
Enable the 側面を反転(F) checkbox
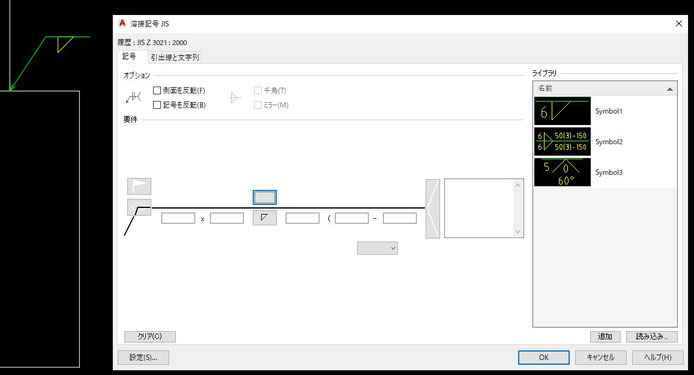[x=157, y=90]
